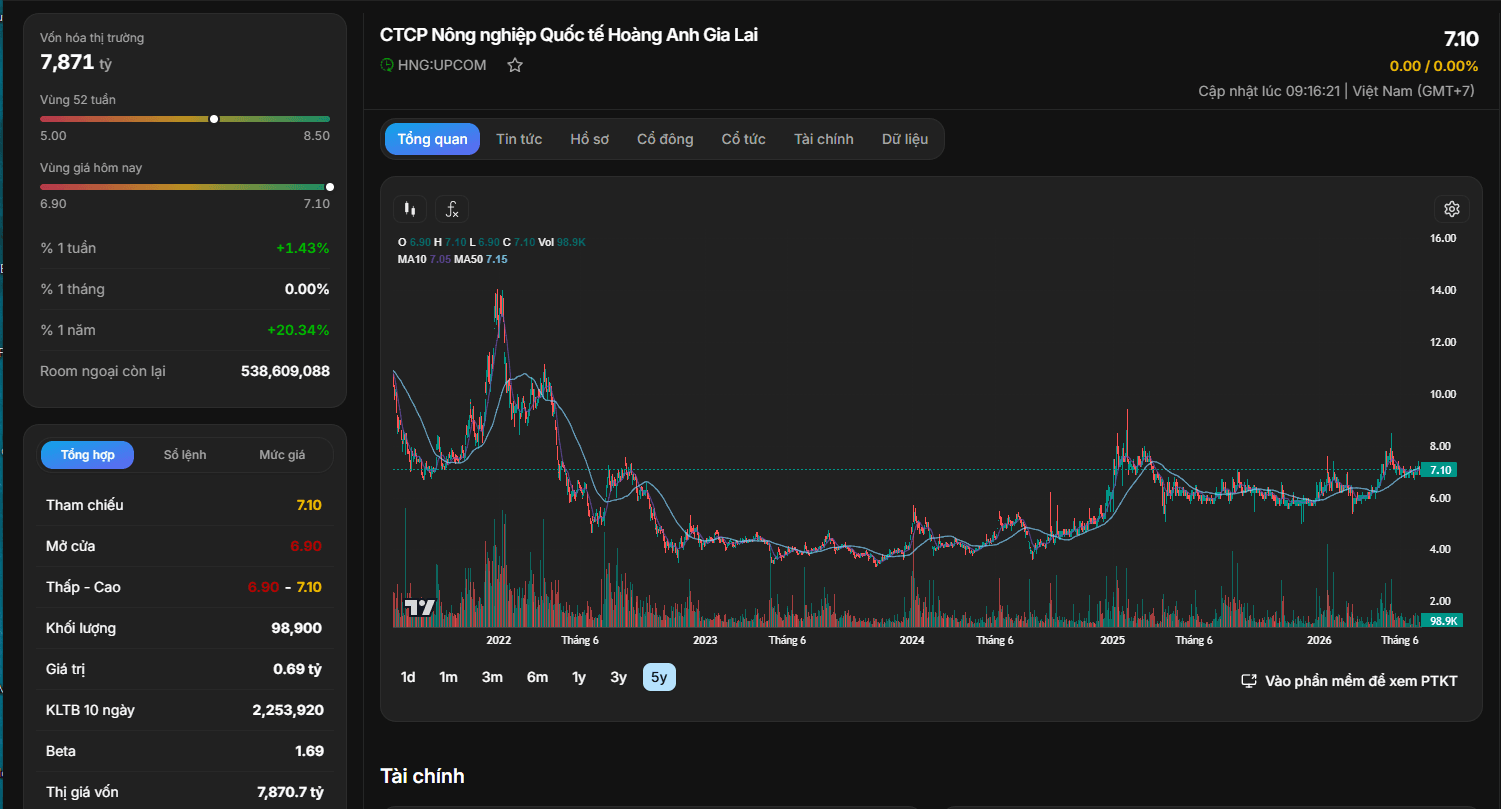
Task: Click Vào phần mềm để xem PTKT link
Action: tap(1361, 681)
